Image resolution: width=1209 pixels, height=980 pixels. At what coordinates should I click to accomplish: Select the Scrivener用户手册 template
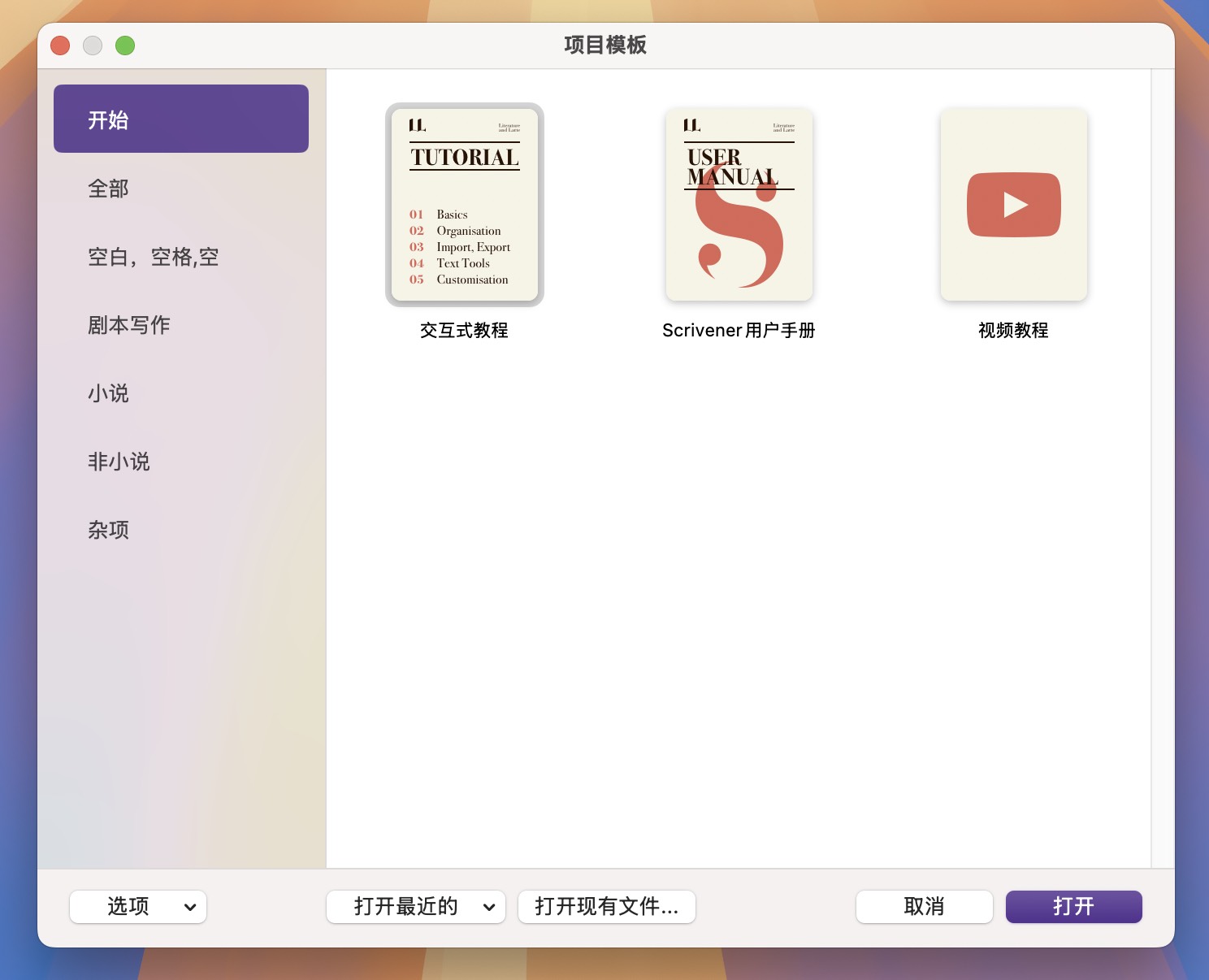pyautogui.click(x=738, y=205)
